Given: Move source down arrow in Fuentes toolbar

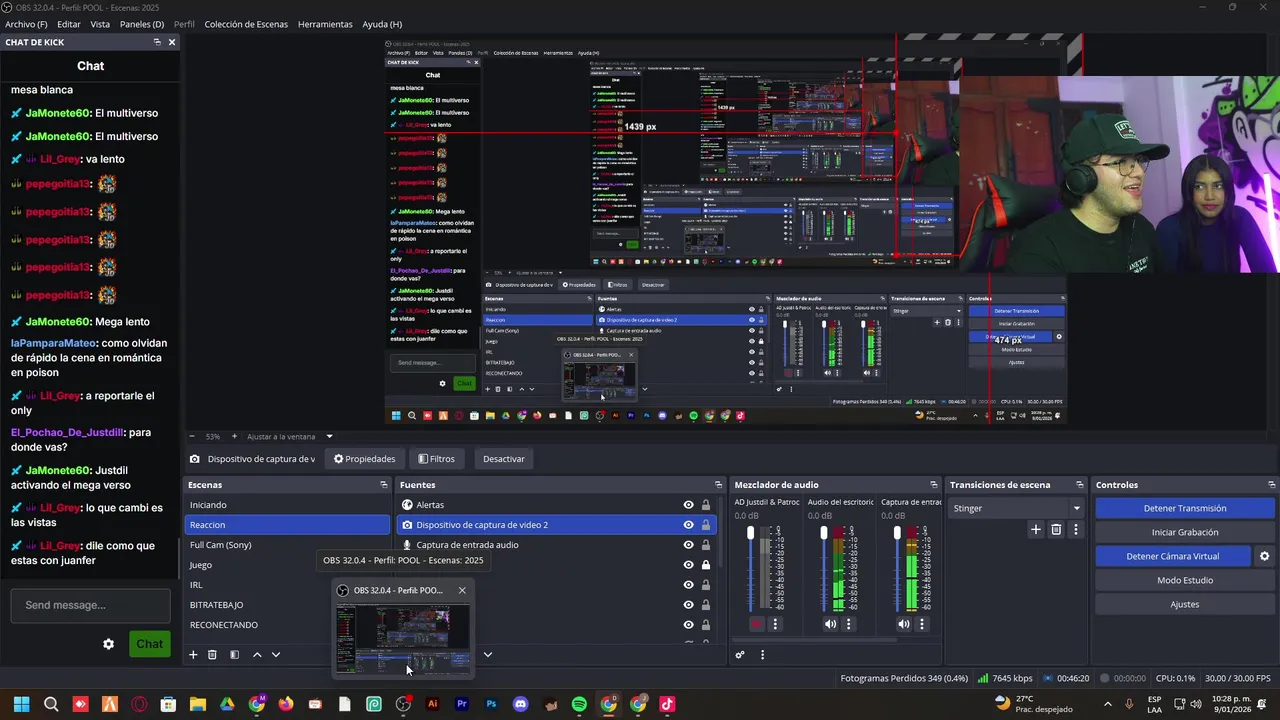Looking at the screenshot, I should [x=488, y=655].
